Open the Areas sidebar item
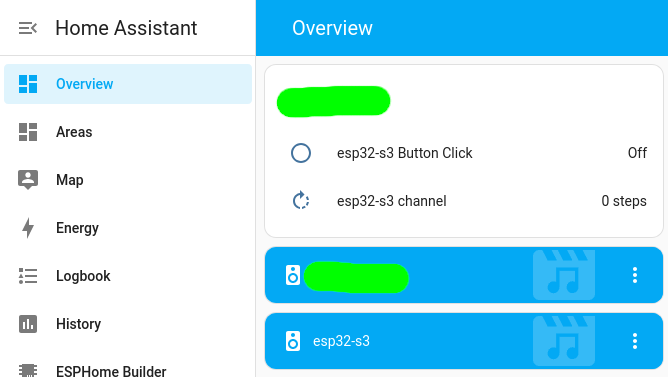 pos(128,132)
